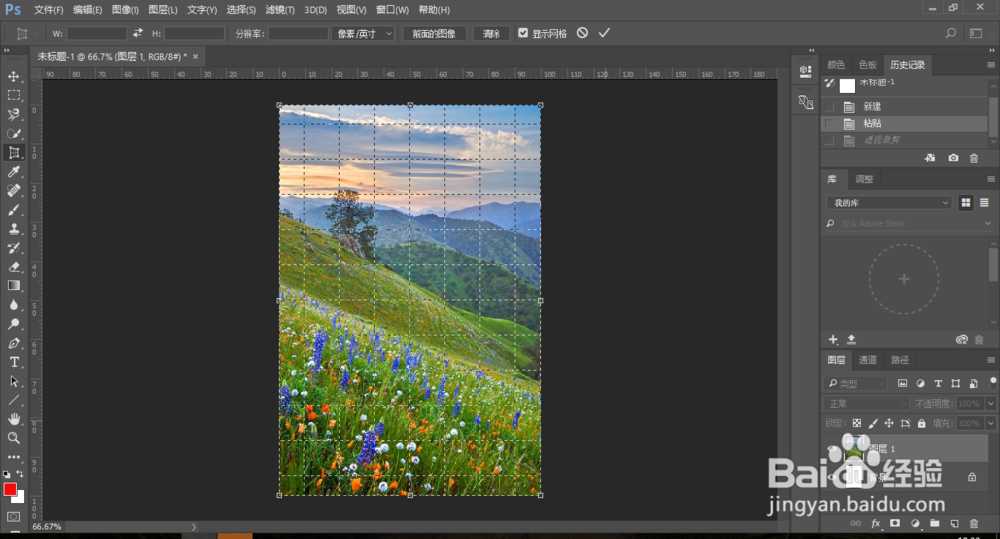Image resolution: width=1000 pixels, height=539 pixels.
Task: Select the Line tool
Action: point(13,400)
